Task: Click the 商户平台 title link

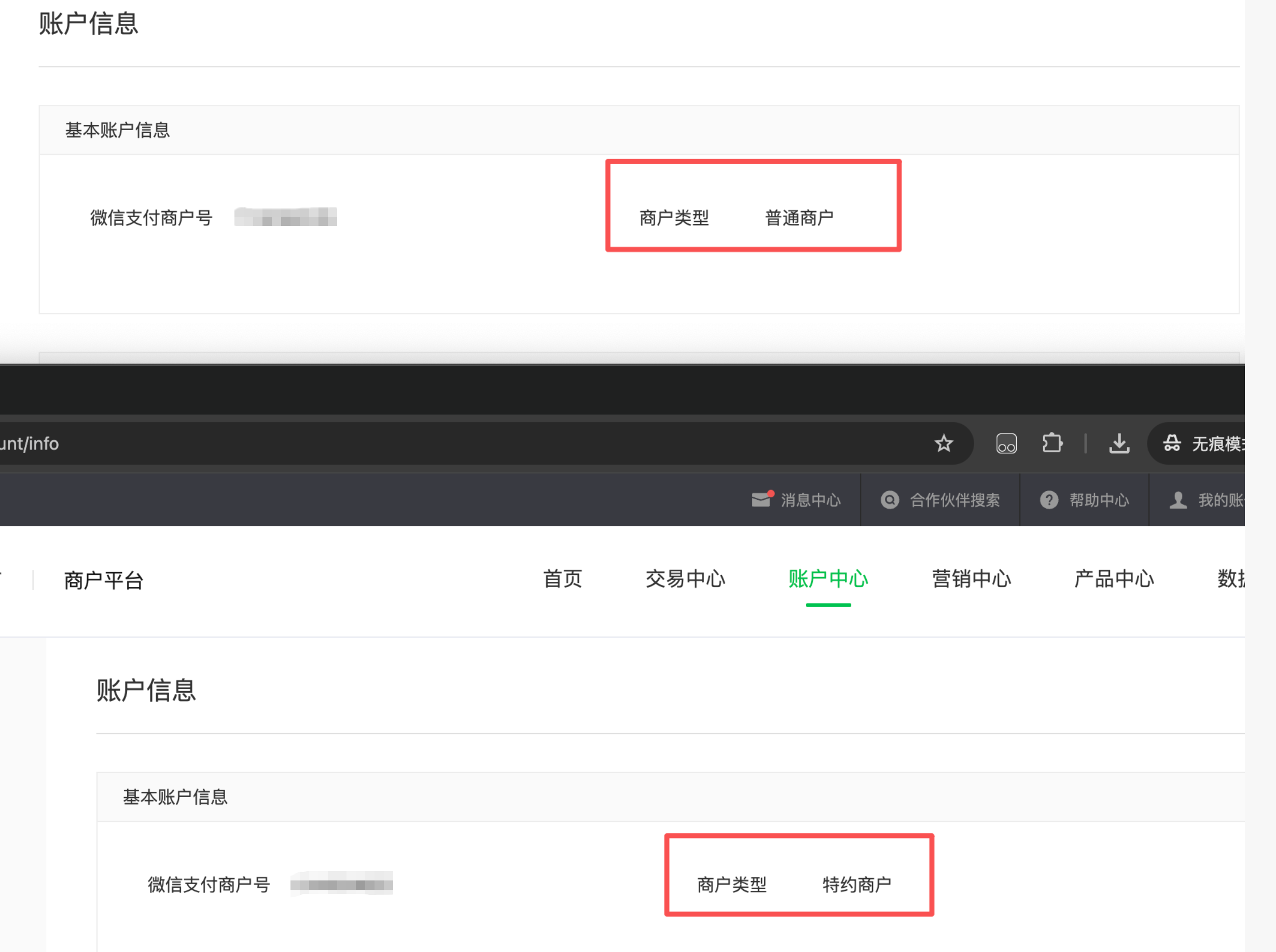Action: tap(104, 580)
